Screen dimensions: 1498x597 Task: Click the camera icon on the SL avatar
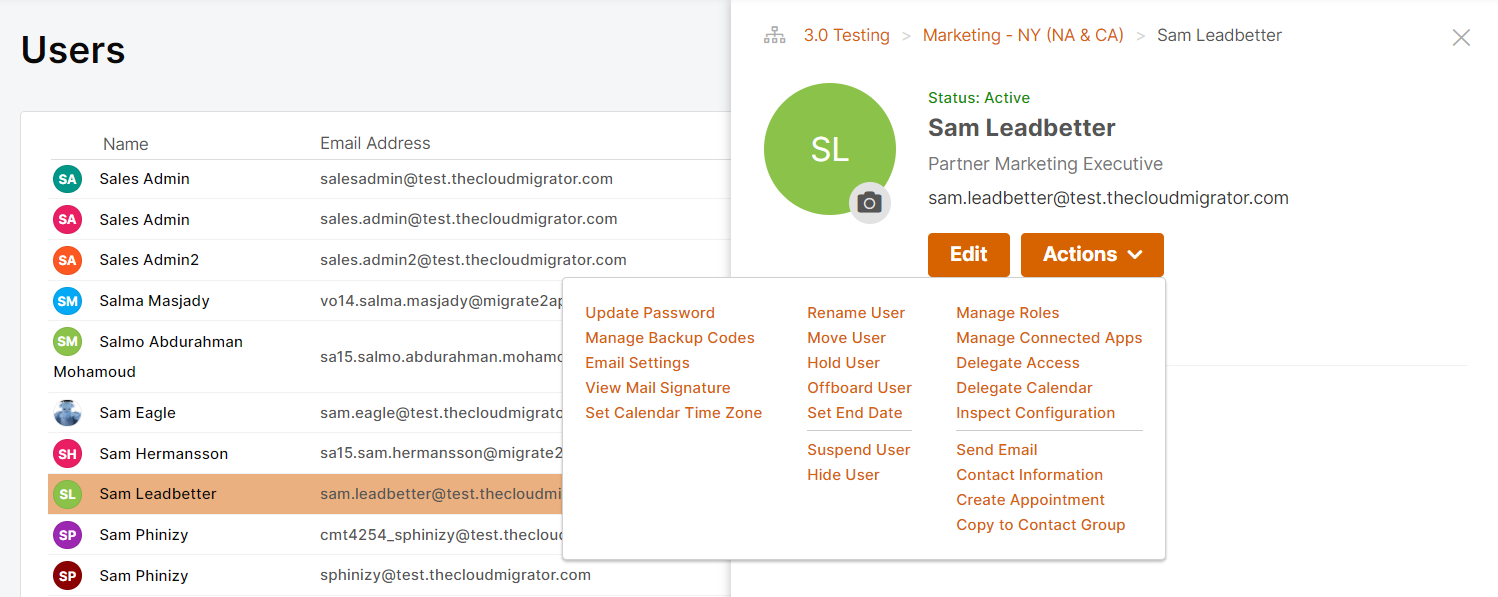(870, 203)
